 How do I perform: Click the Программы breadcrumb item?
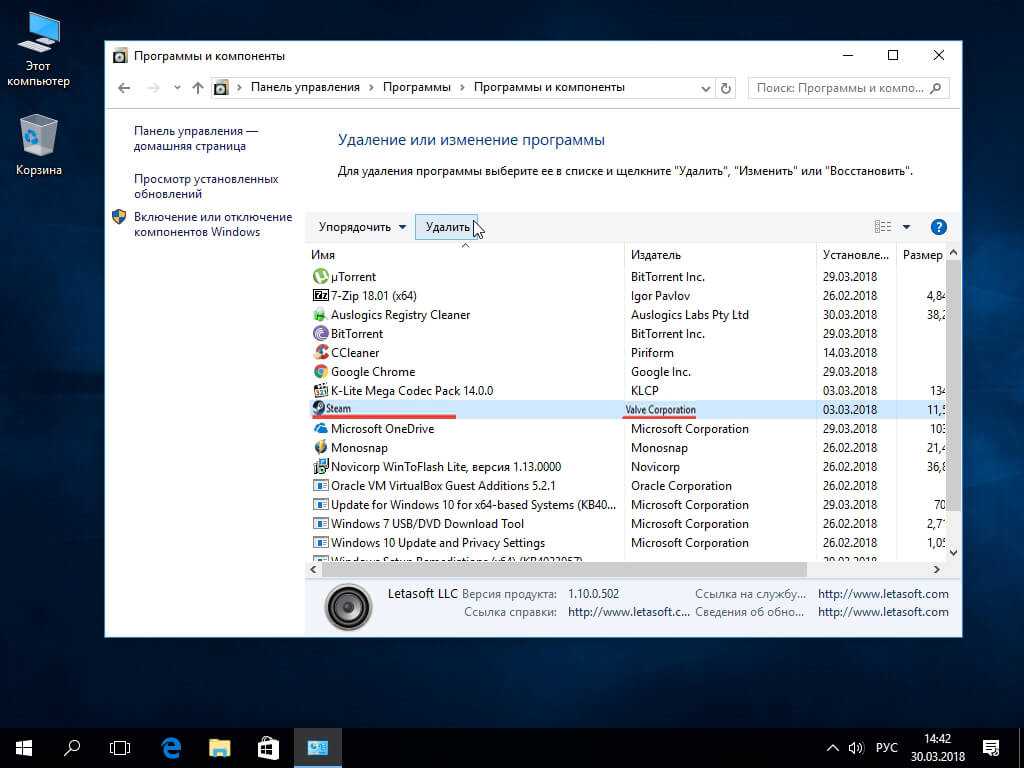click(416, 88)
